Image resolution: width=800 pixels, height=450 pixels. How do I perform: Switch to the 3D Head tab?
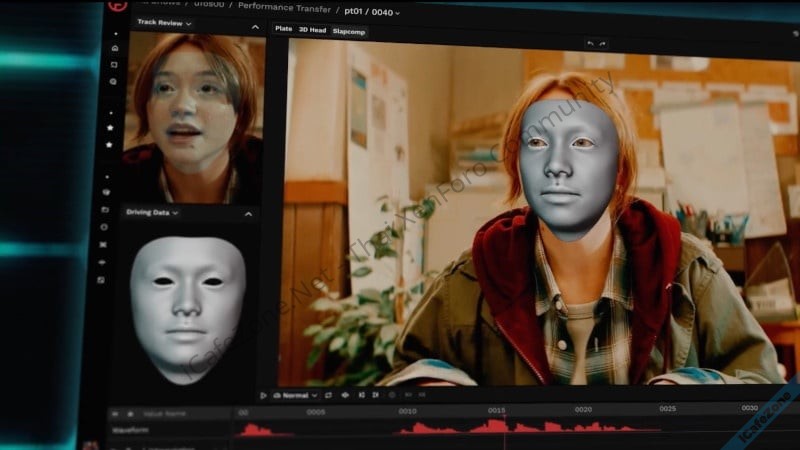click(312, 30)
